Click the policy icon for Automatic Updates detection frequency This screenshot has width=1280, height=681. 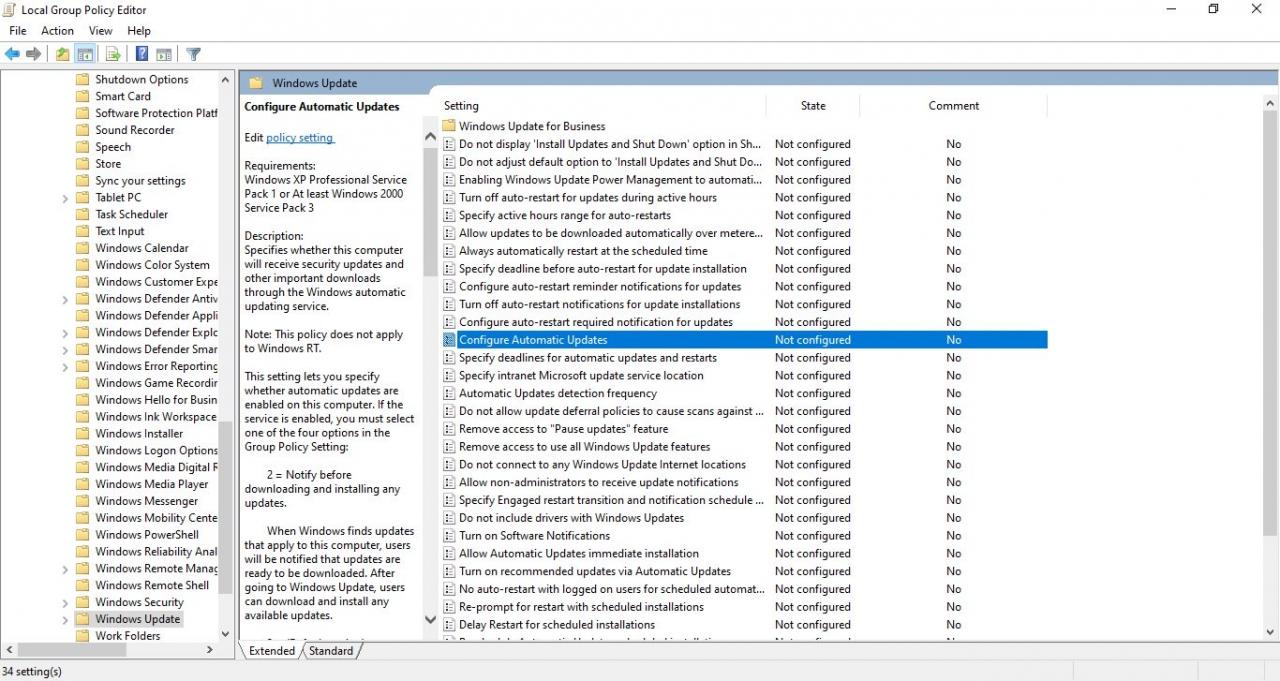449,393
